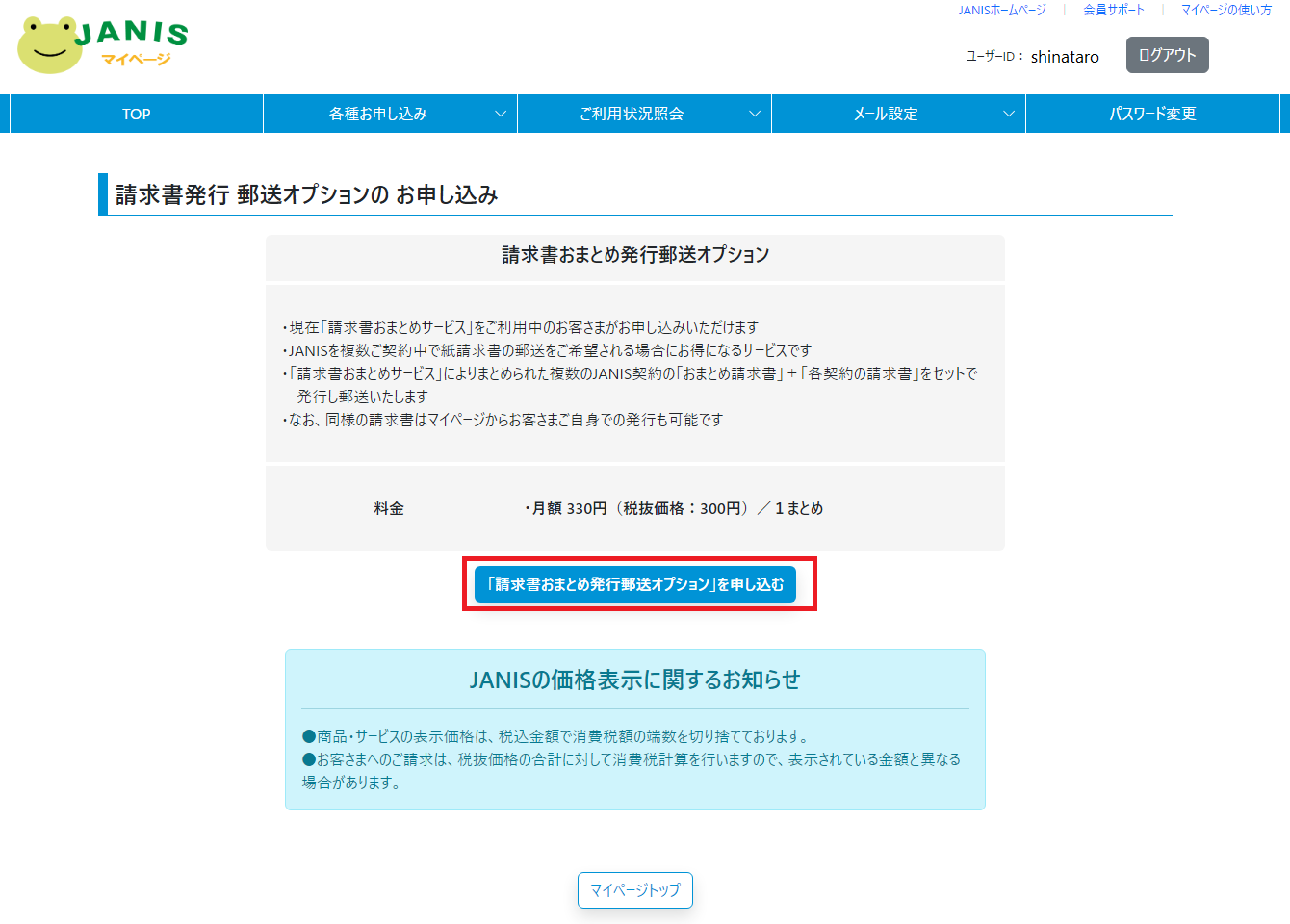Click the マイページトップ button at the bottom
1290x924 pixels.
[x=635, y=890]
